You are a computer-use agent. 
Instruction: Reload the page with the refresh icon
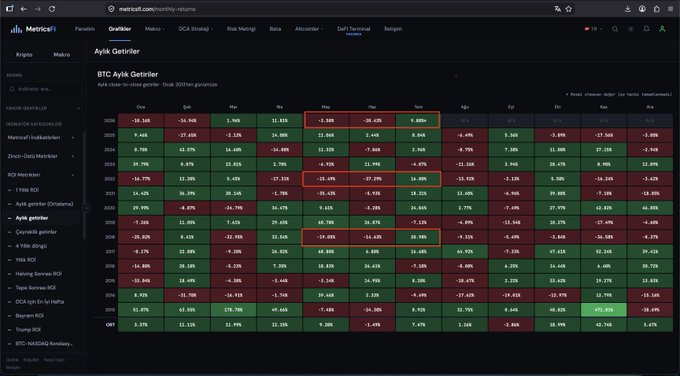(x=52, y=9)
